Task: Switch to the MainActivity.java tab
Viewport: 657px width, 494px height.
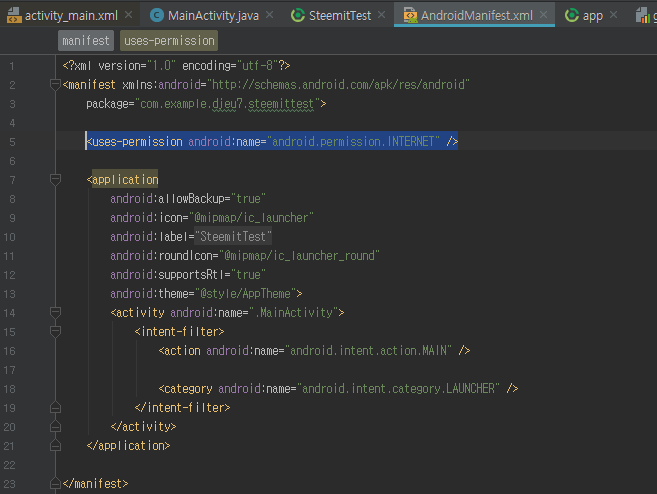Action: (x=211, y=16)
